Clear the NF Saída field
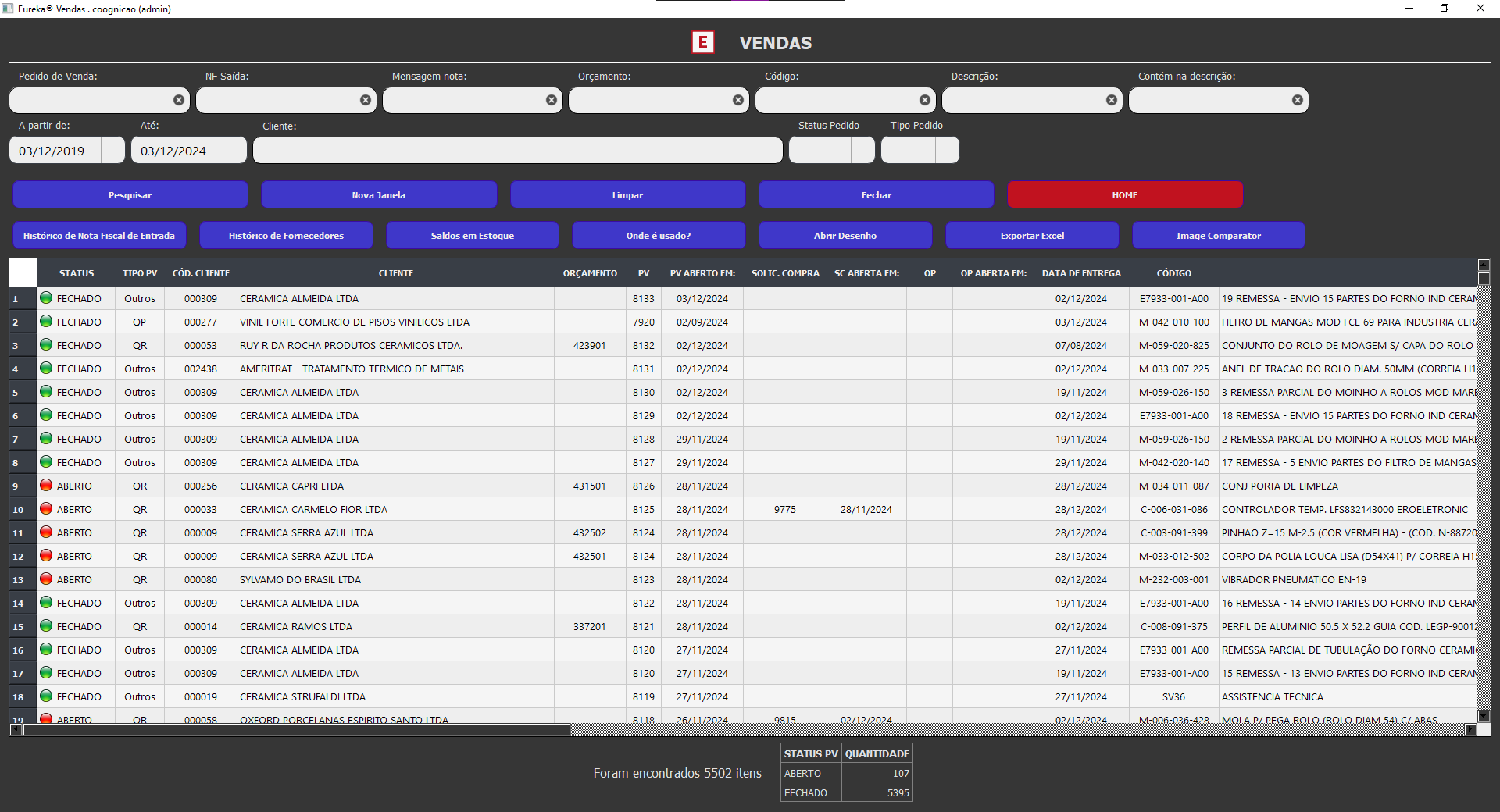Viewport: 1500px width, 812px height. click(366, 100)
